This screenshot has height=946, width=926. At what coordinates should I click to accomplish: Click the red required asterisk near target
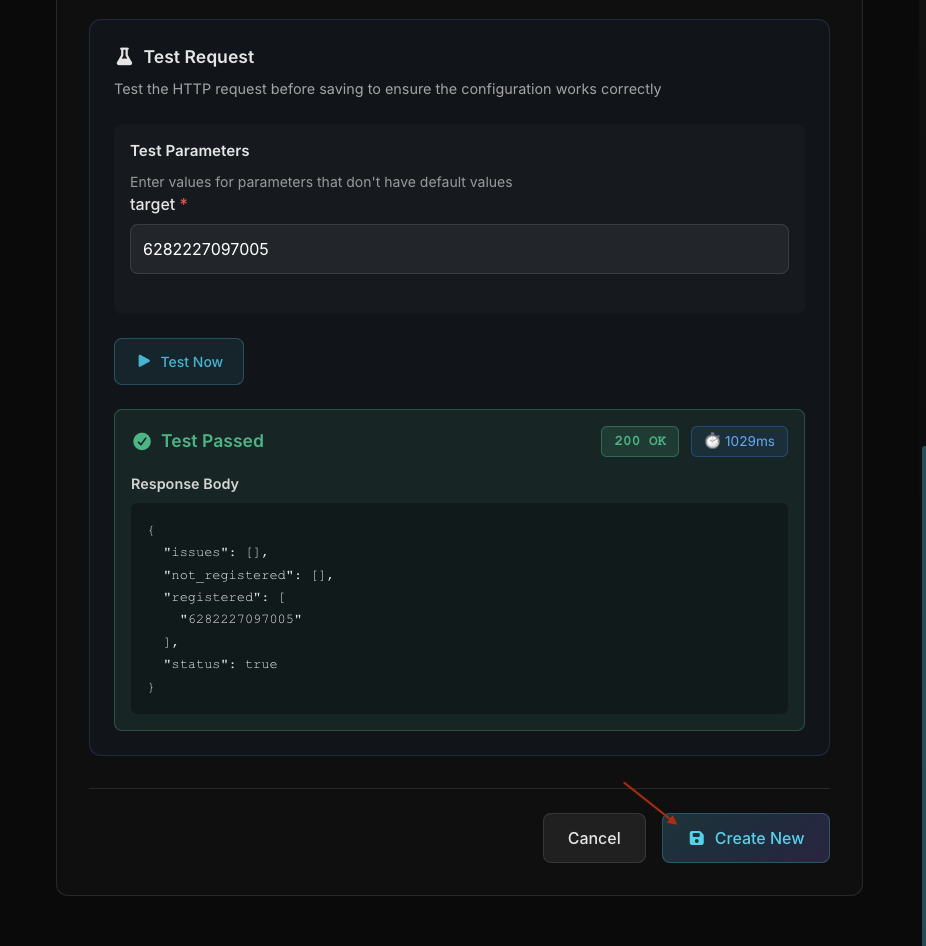pyautogui.click(x=184, y=204)
